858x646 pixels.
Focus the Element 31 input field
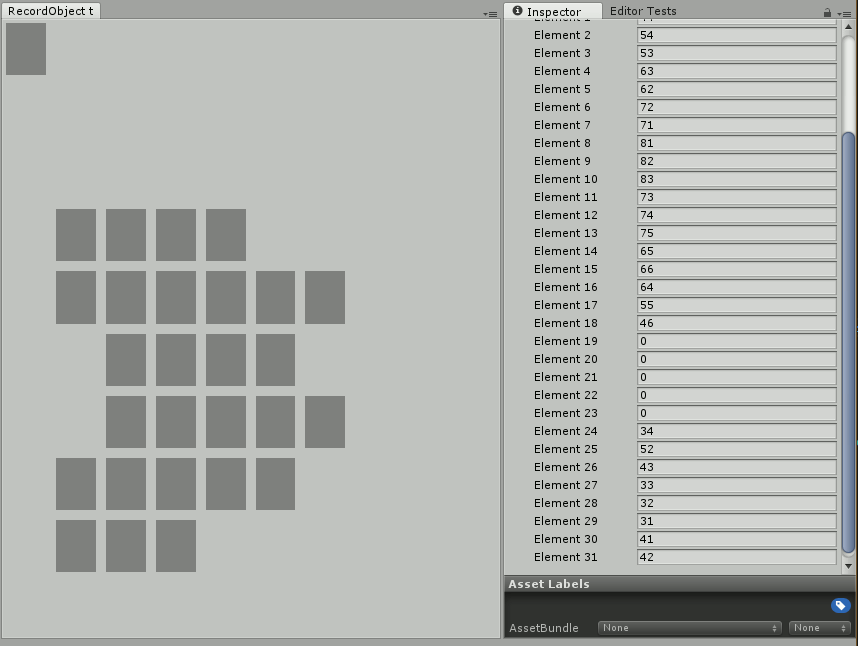[737, 558]
